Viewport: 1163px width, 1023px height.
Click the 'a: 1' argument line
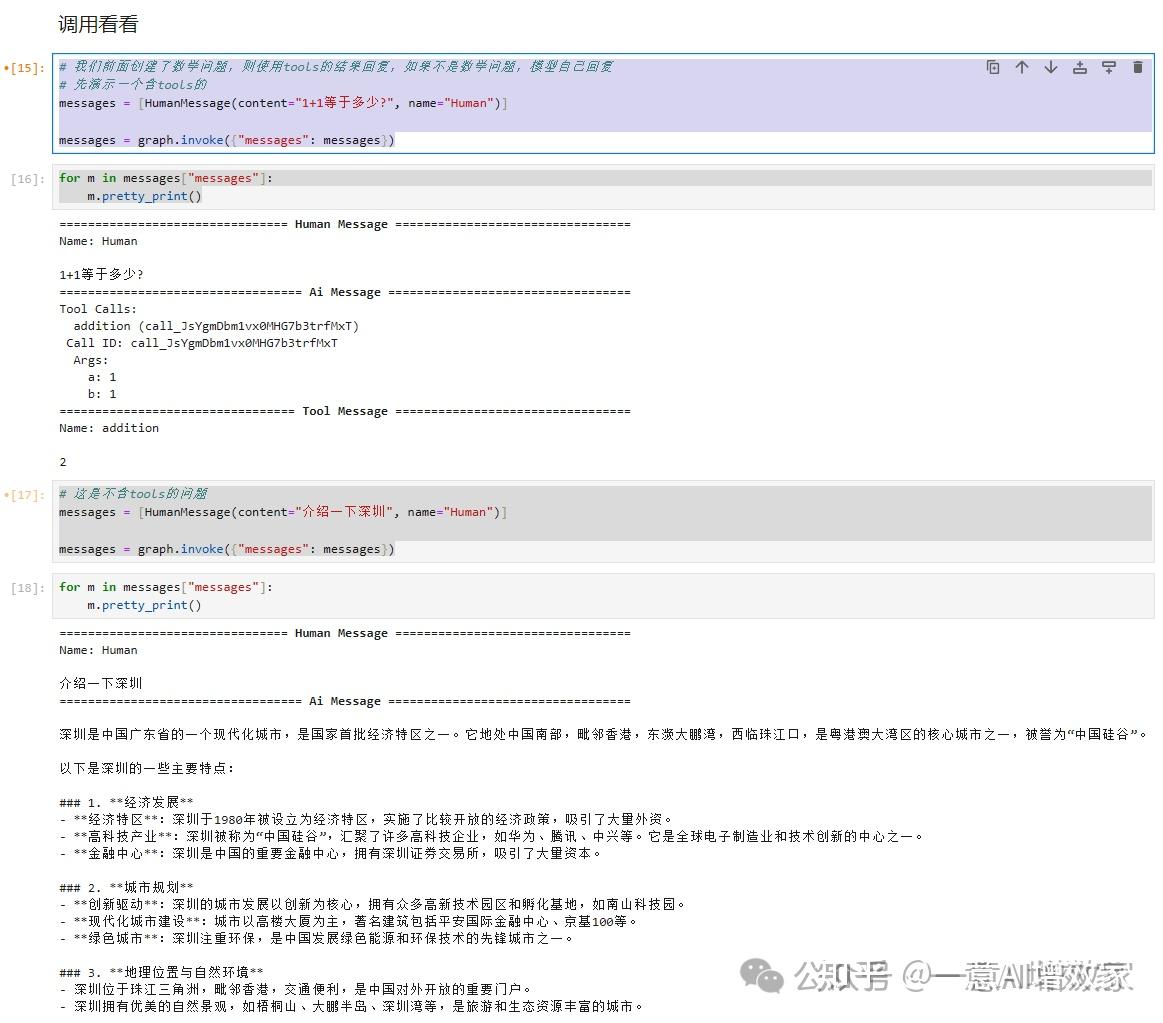tap(102, 377)
